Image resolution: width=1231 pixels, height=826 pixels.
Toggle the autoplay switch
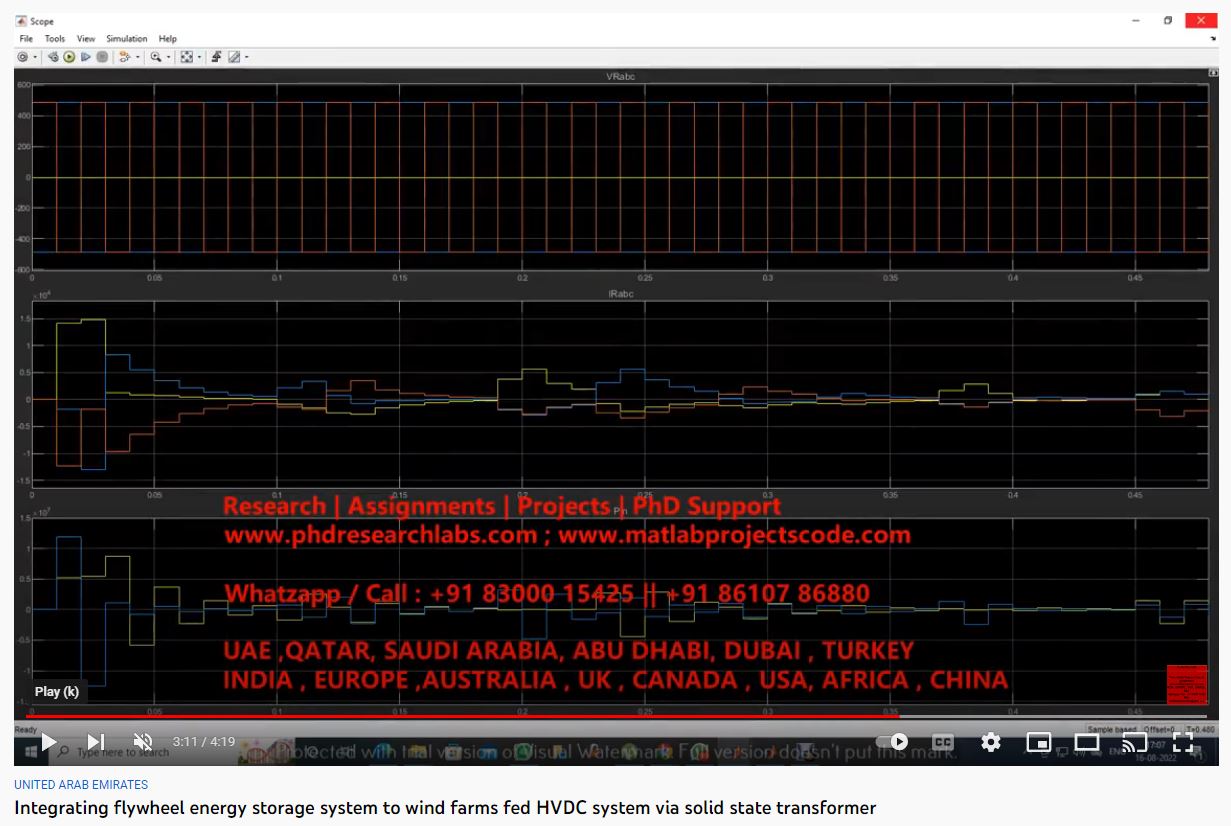[892, 742]
